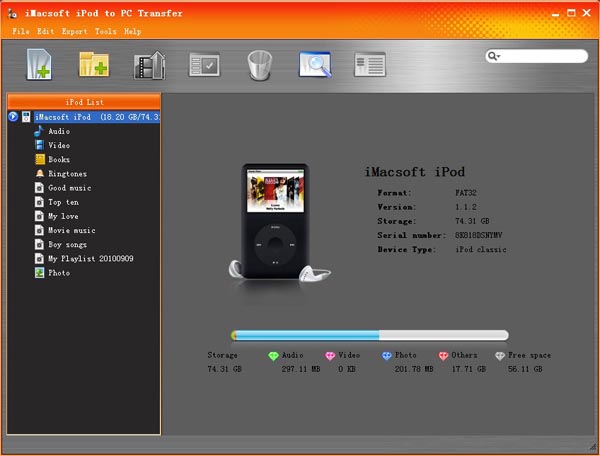Click the red Others legend gem
Image resolution: width=600 pixels, height=456 pixels.
443,356
